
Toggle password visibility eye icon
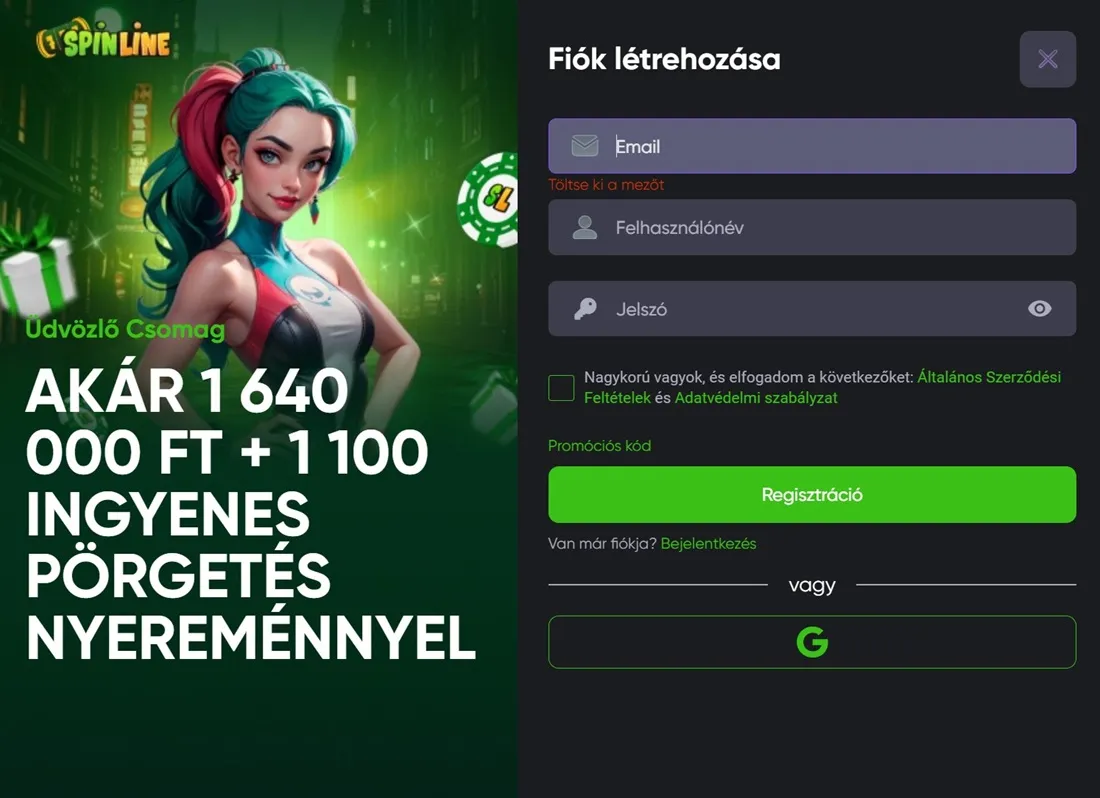[x=1040, y=309]
